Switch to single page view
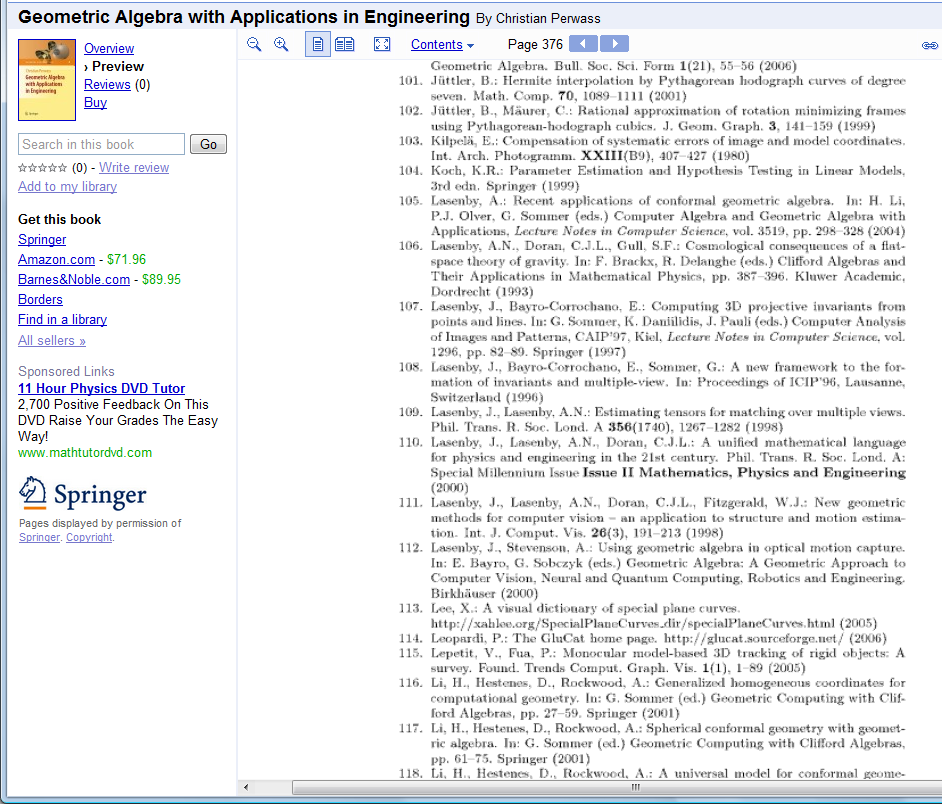 point(318,44)
